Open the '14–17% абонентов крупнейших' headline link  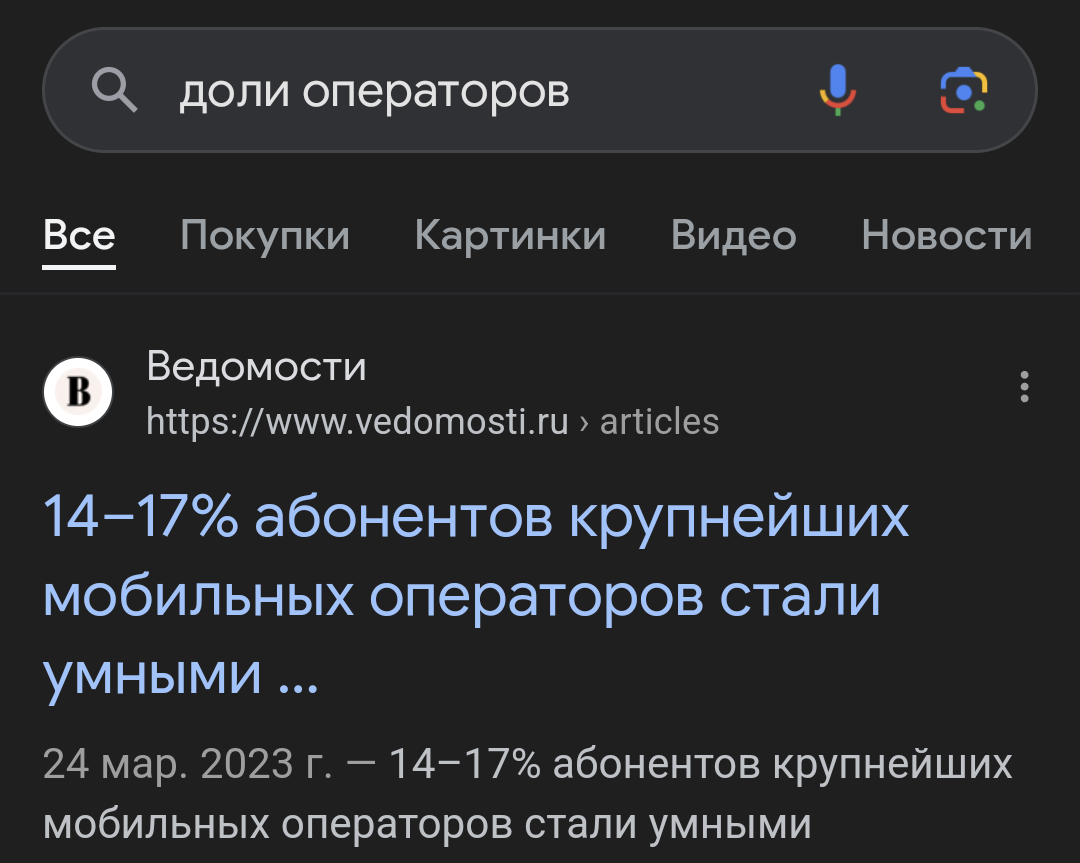coord(476,518)
